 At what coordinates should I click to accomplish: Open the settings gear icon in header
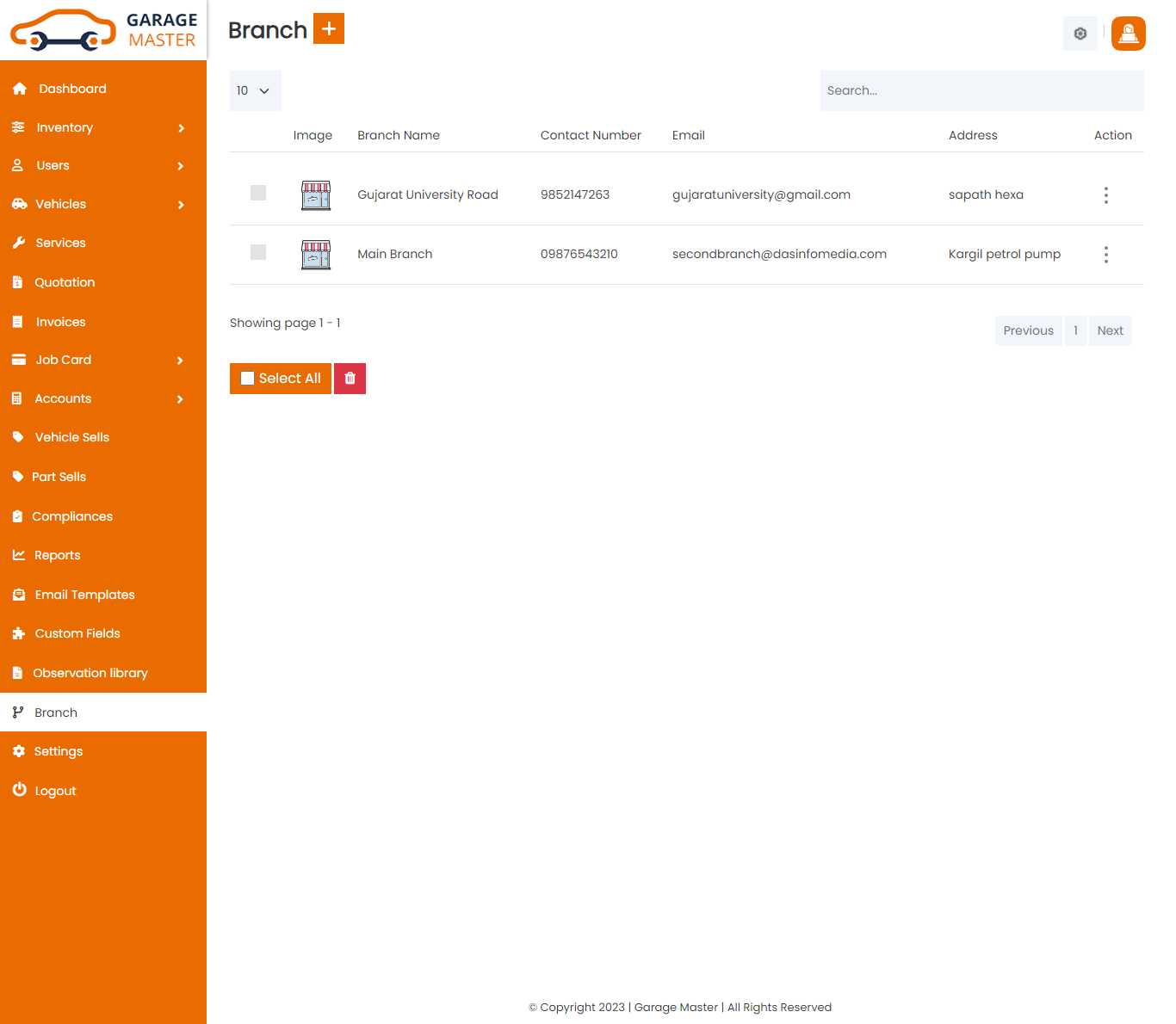pyautogui.click(x=1080, y=34)
